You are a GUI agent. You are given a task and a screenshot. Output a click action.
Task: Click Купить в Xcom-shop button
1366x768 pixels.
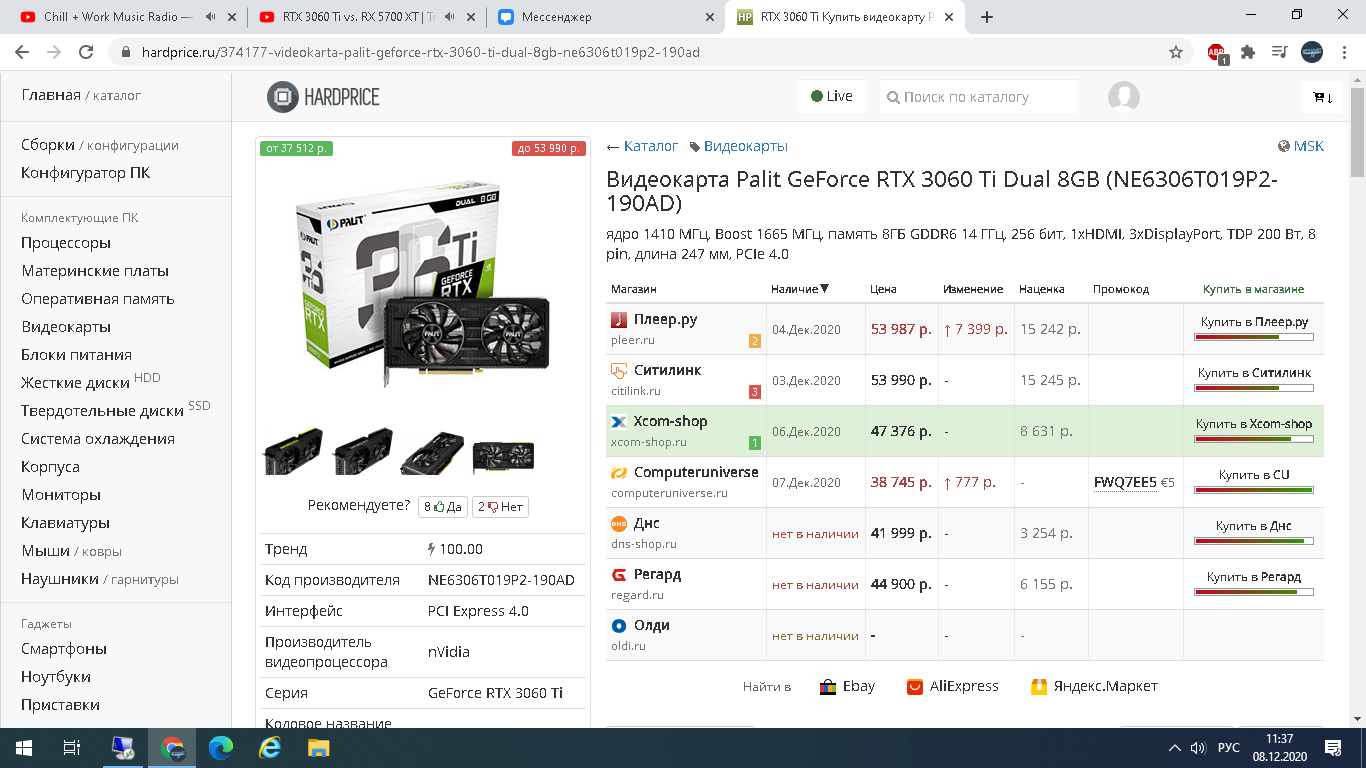coord(1253,423)
